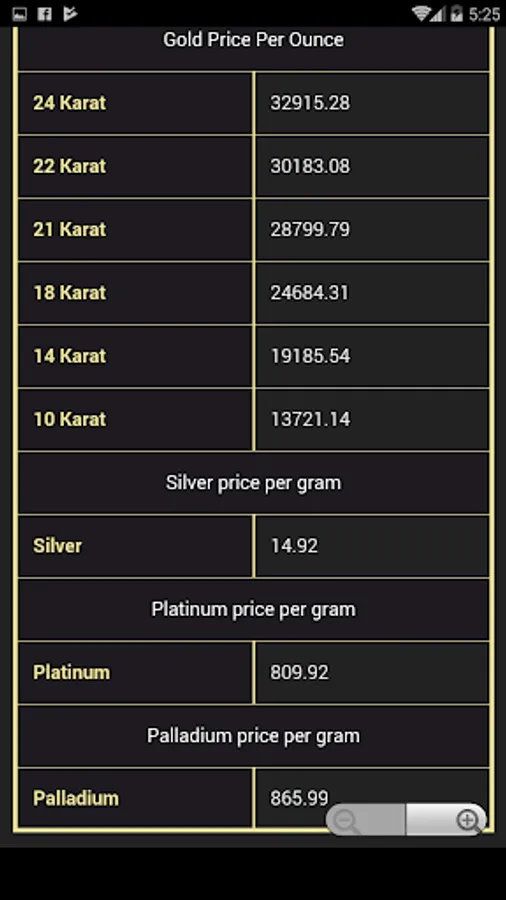Tap the 14 Karat row label
The width and height of the screenshot is (506, 900).
(69, 356)
